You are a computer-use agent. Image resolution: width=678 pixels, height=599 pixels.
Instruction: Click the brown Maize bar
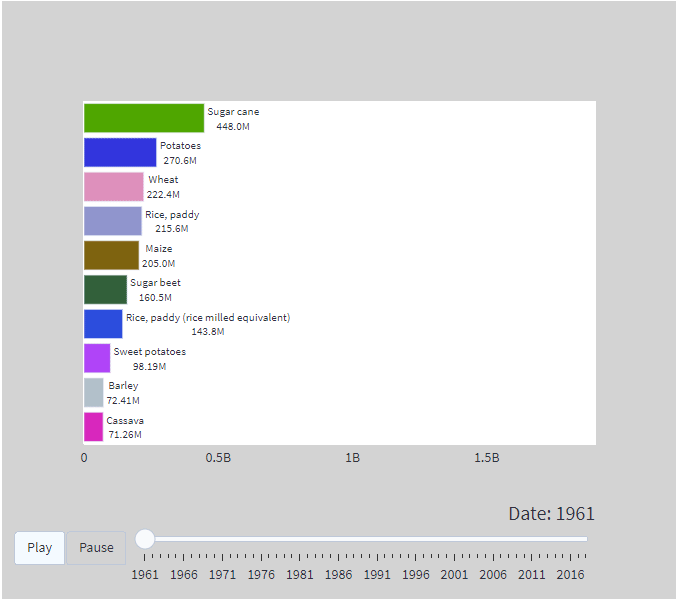click(112, 255)
